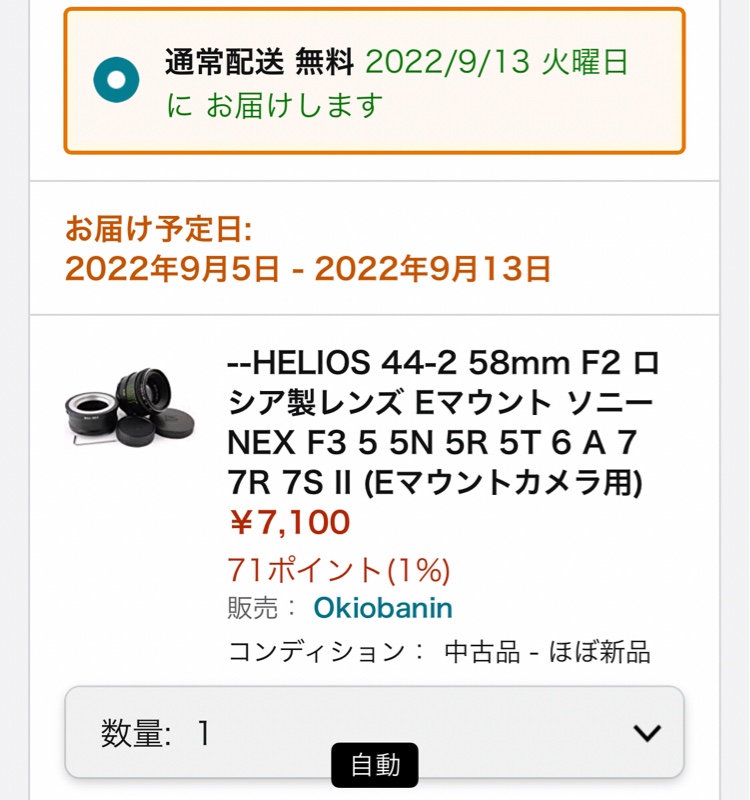Select the 2022/9/13 火曜日 delivery date text

[x=496, y=62]
